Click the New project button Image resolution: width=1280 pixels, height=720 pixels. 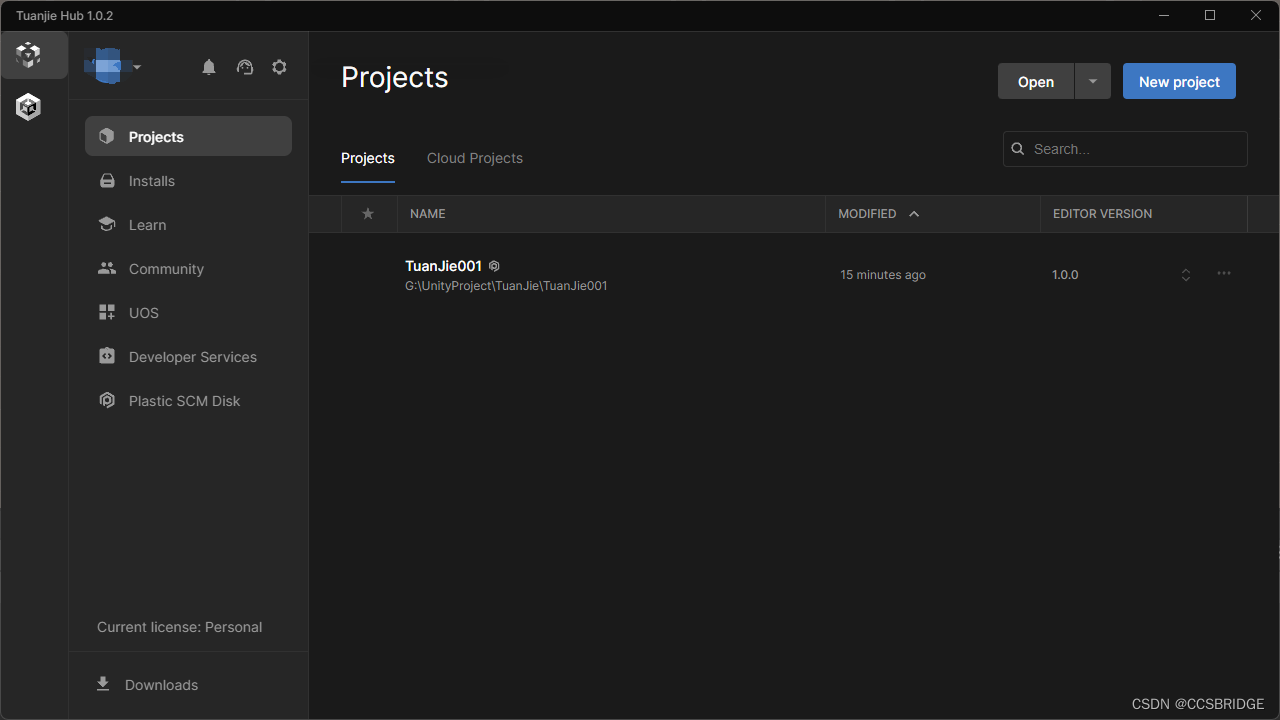pos(1179,82)
